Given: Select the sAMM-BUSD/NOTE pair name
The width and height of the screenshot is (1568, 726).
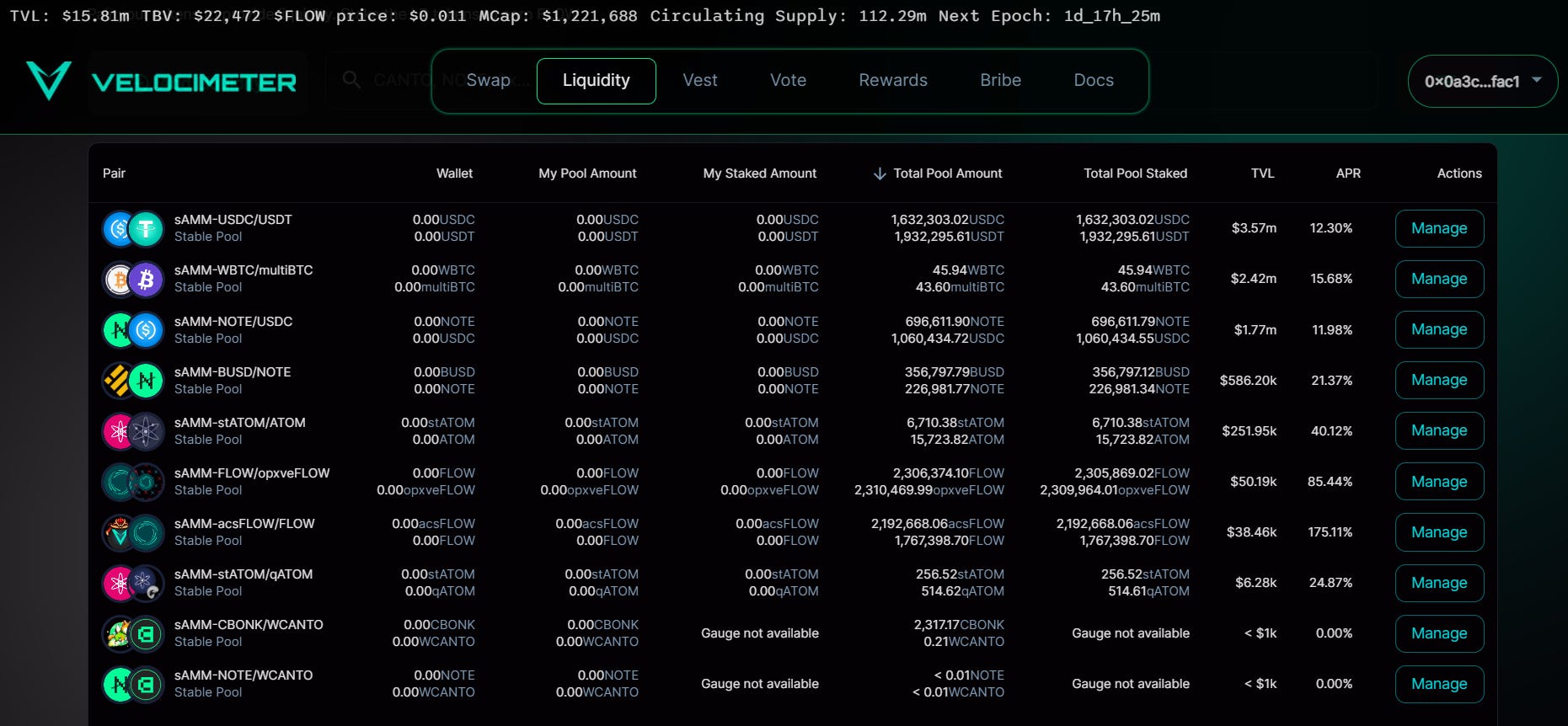Looking at the screenshot, I should pos(233,372).
